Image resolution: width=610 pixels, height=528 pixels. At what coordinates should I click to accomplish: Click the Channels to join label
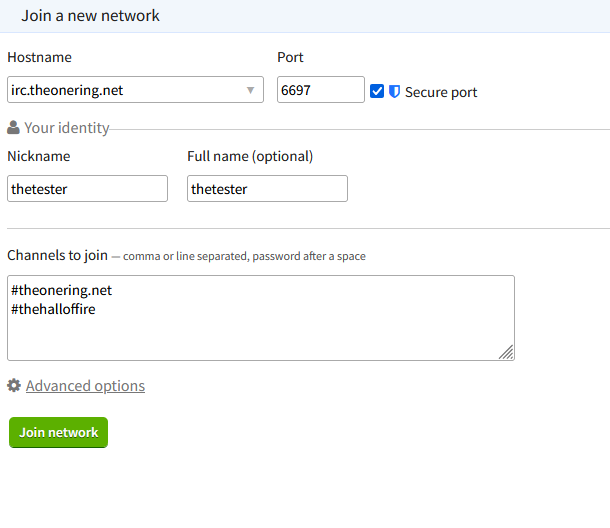pos(58,255)
